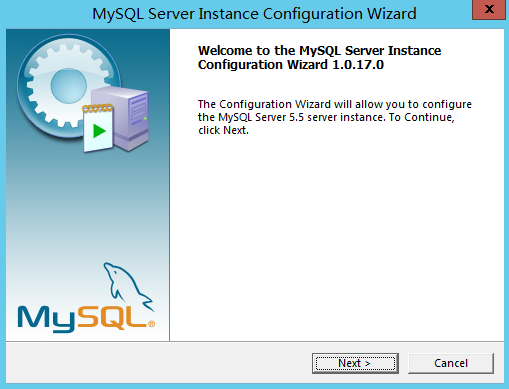Click the green LED on the server tower
This screenshot has width=509, height=389.
pos(145,118)
